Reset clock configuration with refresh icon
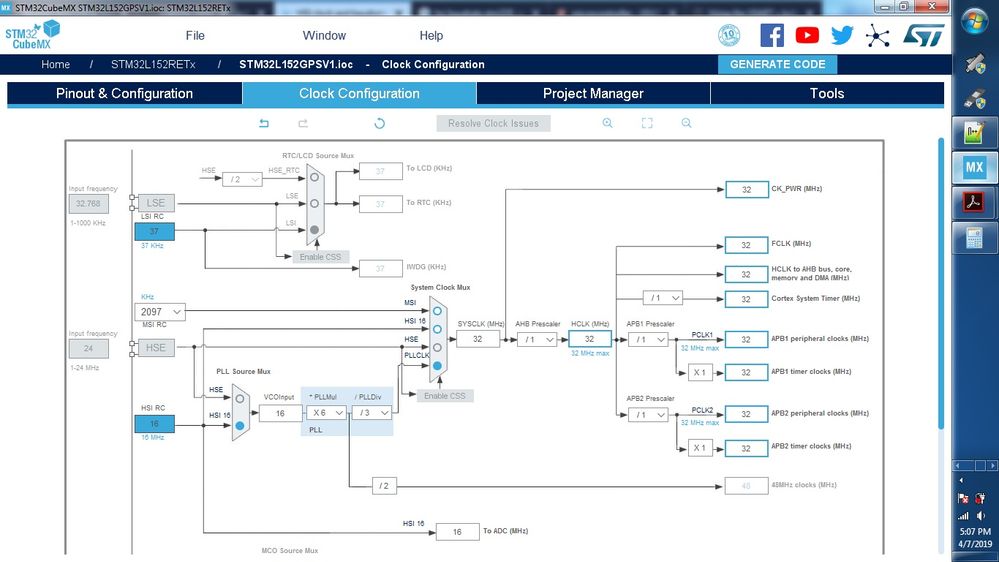Image resolution: width=999 pixels, height=562 pixels. [x=379, y=123]
